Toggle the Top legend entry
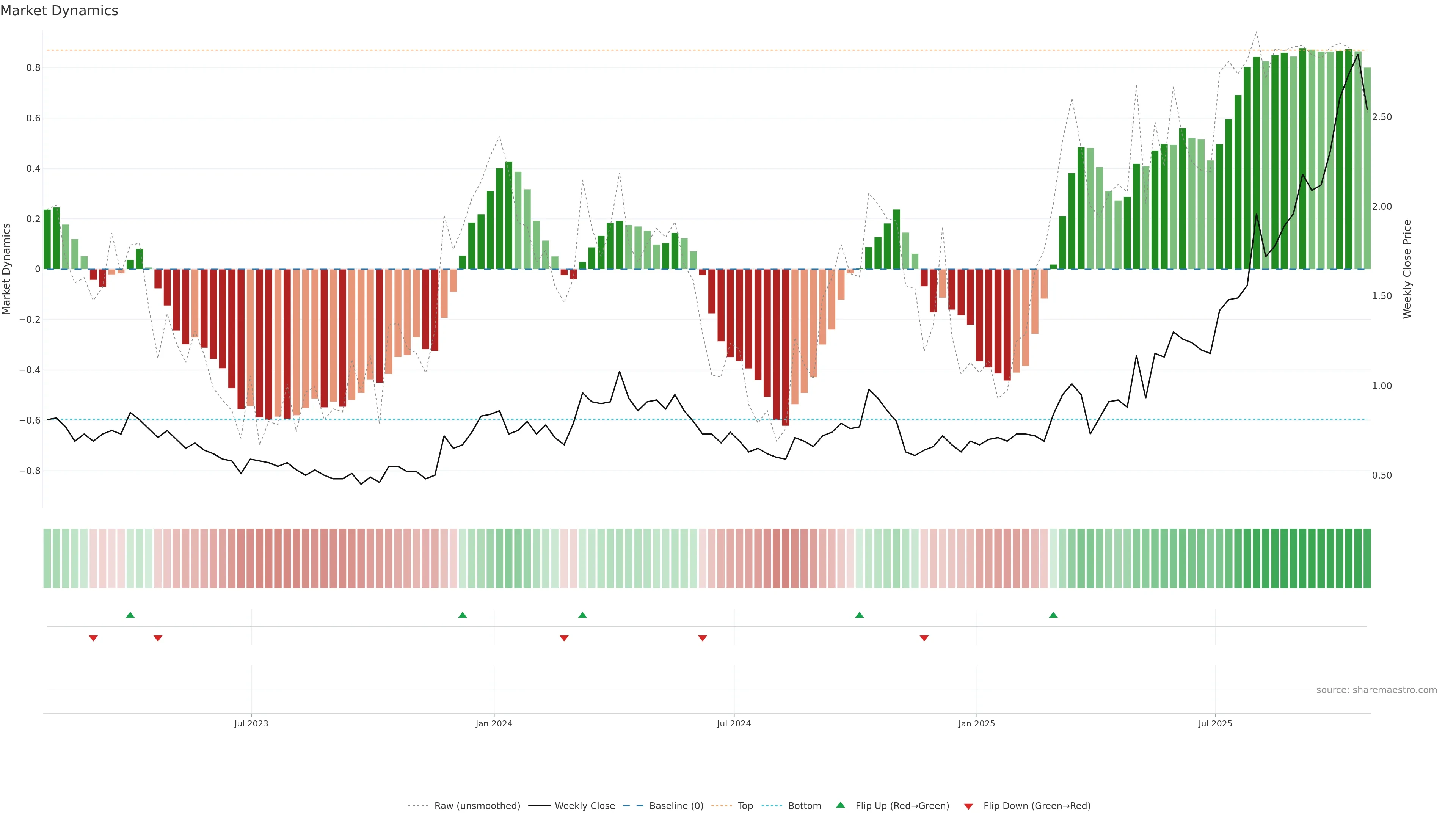Viewport: 1456px width, 819px height. click(745, 806)
